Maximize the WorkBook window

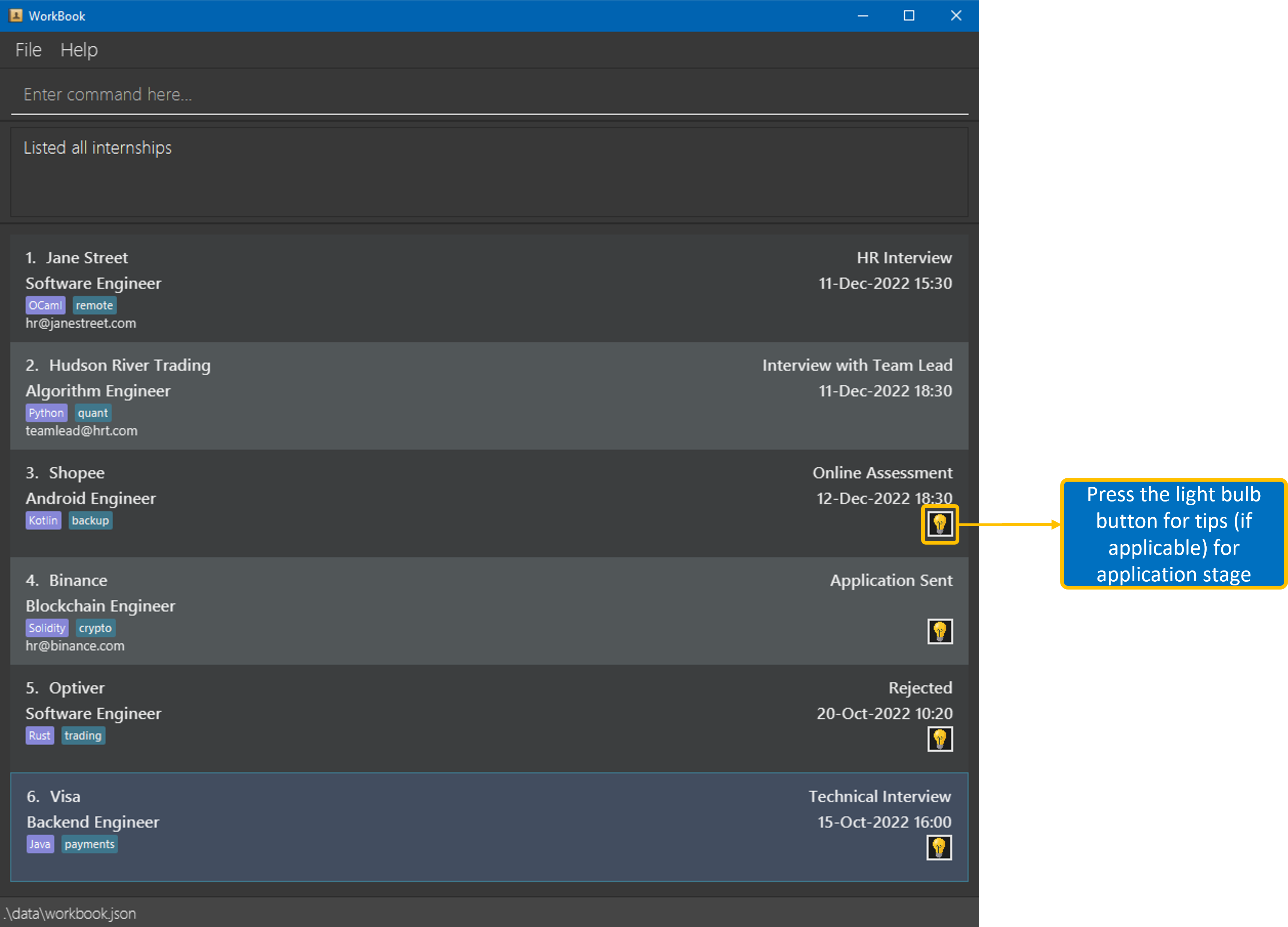pyautogui.click(x=909, y=15)
